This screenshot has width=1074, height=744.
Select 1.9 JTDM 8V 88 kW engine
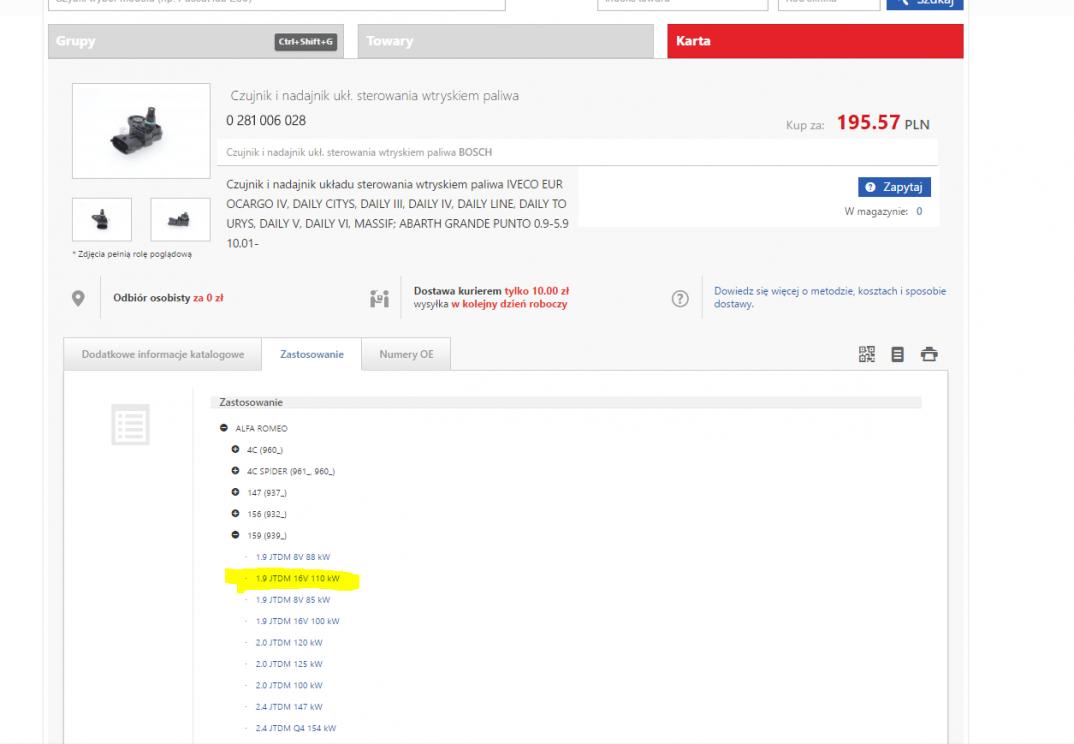[292, 557]
